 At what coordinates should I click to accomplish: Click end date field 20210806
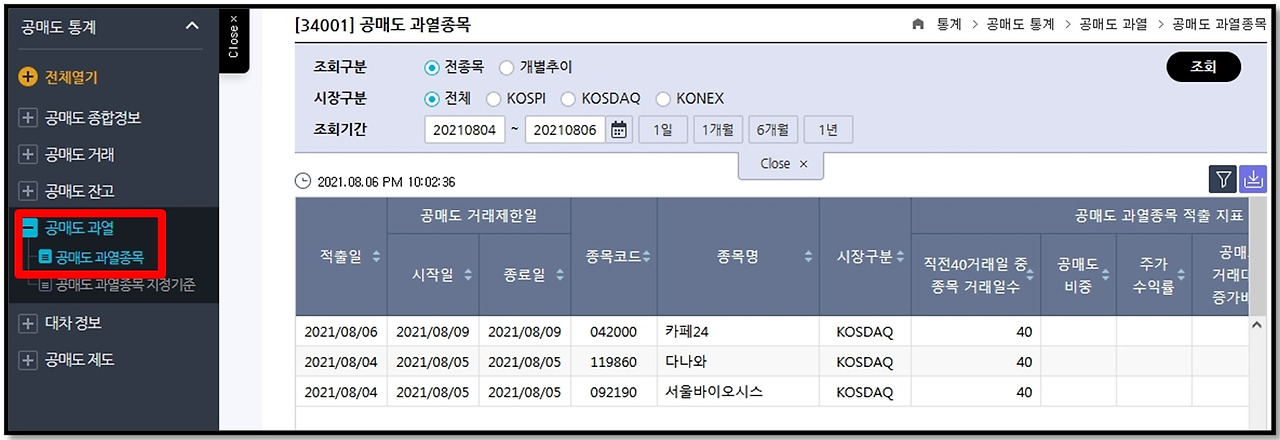click(x=565, y=130)
